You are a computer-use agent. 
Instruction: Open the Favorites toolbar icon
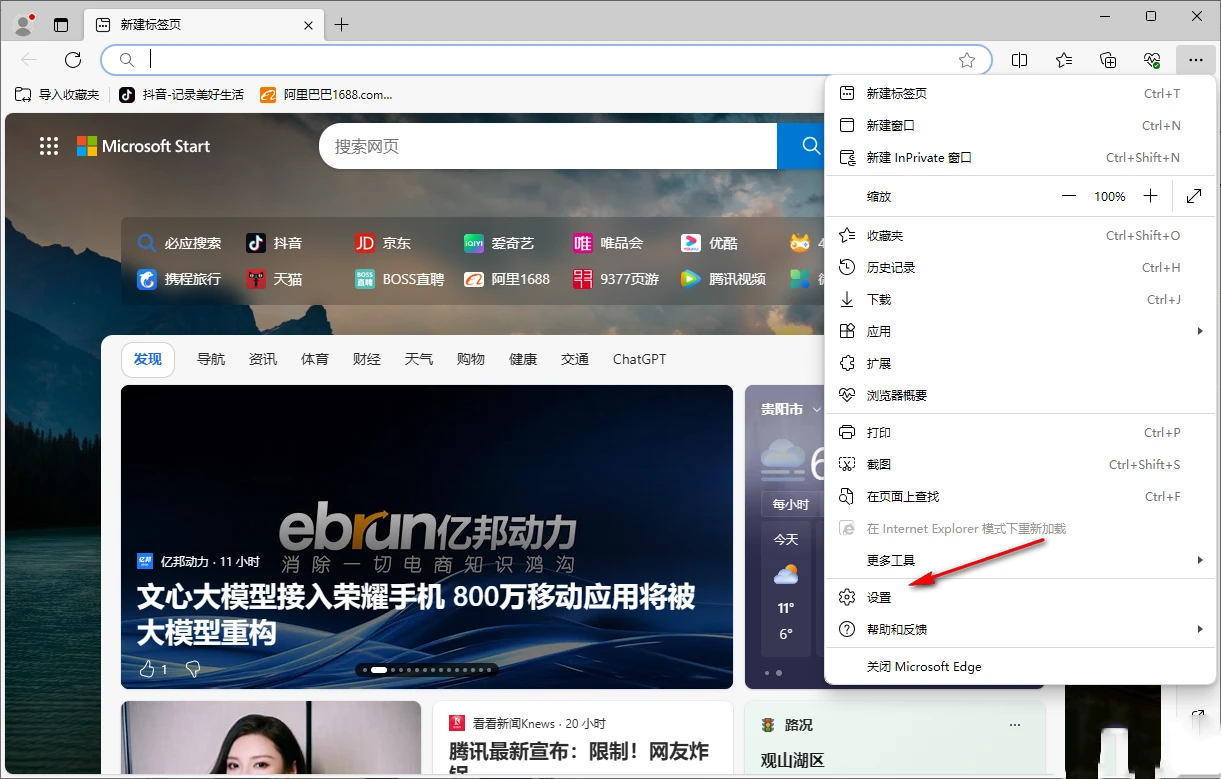(1064, 60)
